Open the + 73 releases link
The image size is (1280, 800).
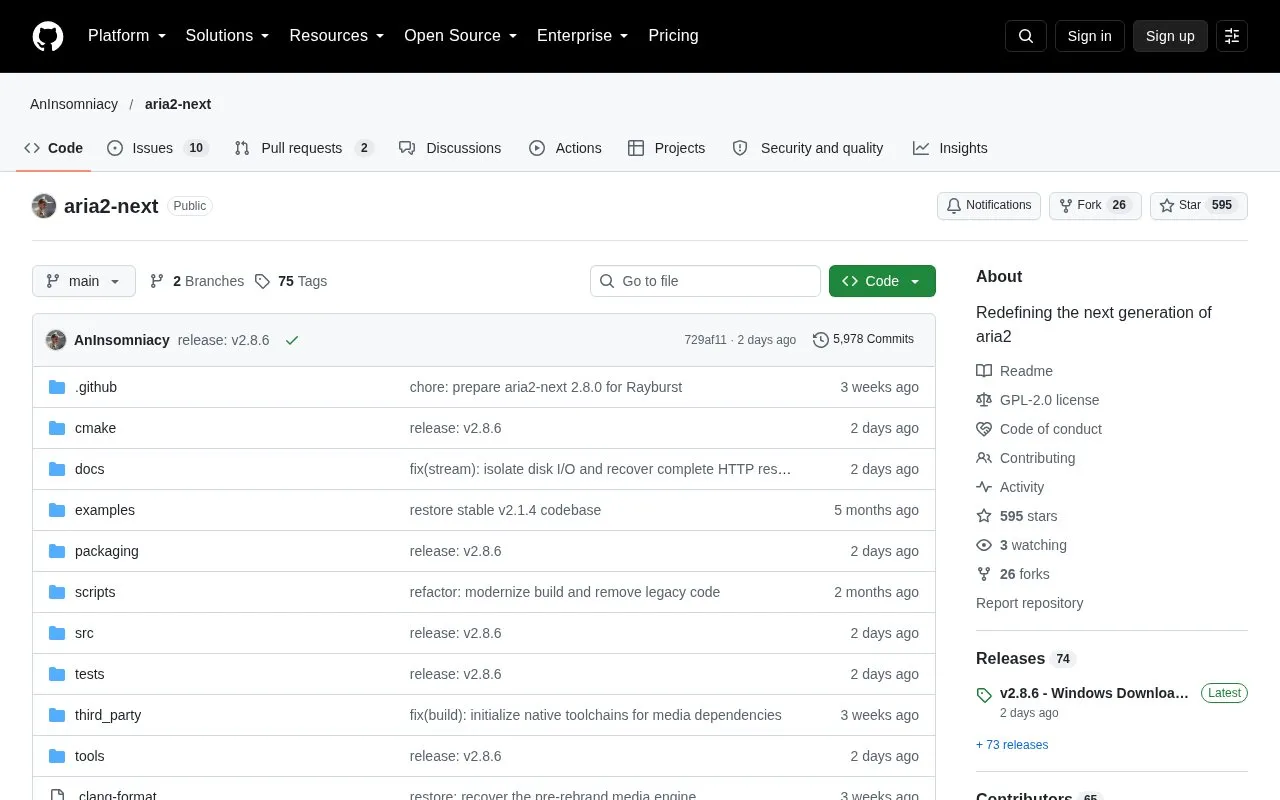[1012, 745]
